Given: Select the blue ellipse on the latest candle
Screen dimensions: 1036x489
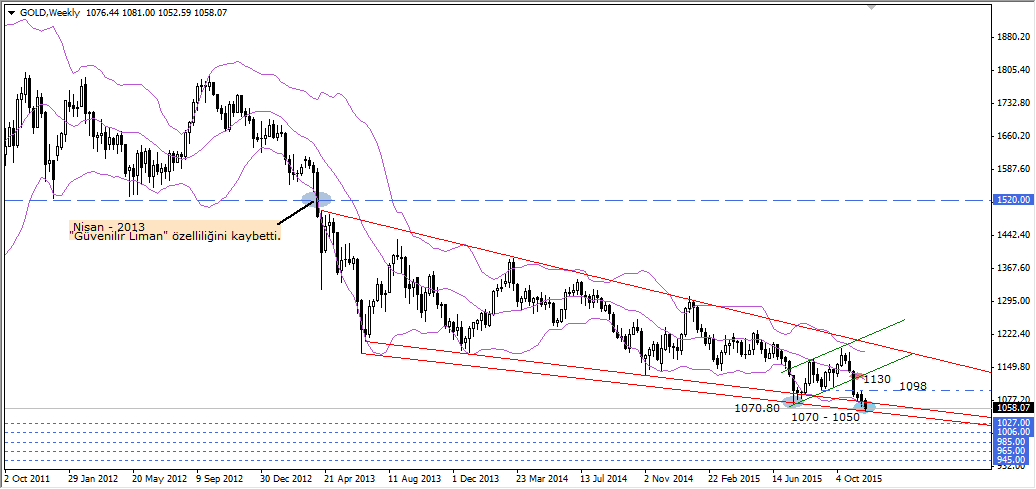Looking at the screenshot, I should tap(864, 405).
